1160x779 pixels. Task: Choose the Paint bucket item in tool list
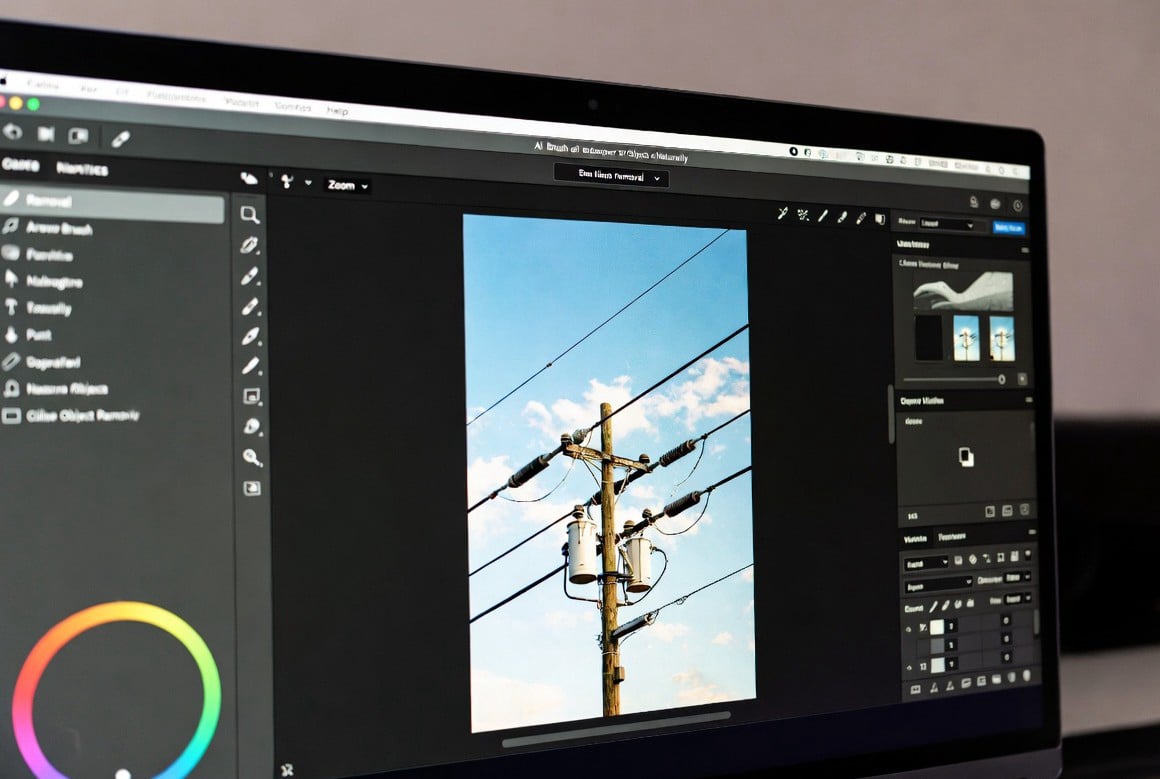pyautogui.click(x=30, y=335)
